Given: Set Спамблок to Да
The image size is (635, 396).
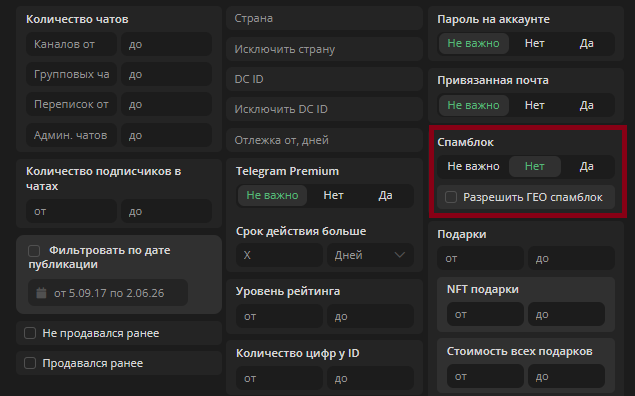Looking at the screenshot, I should tap(586, 166).
